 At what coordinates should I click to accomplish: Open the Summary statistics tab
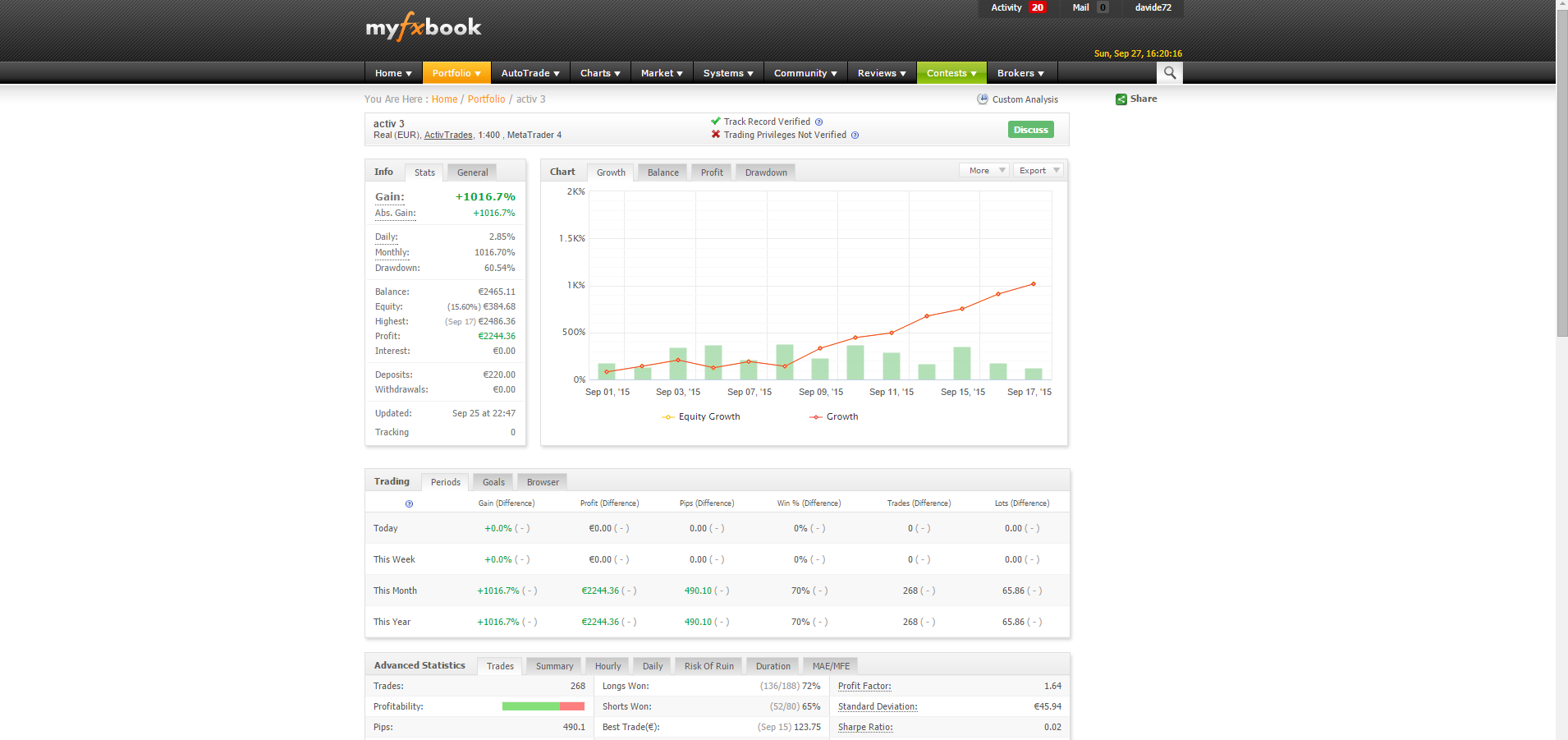pos(554,666)
